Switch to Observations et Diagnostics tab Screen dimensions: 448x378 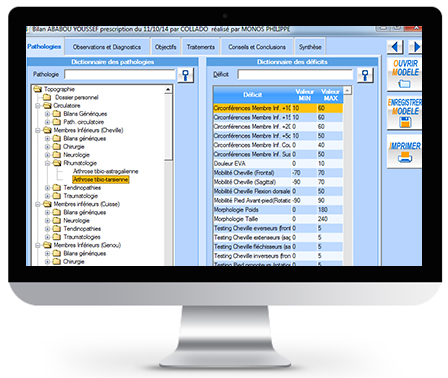pos(107,47)
